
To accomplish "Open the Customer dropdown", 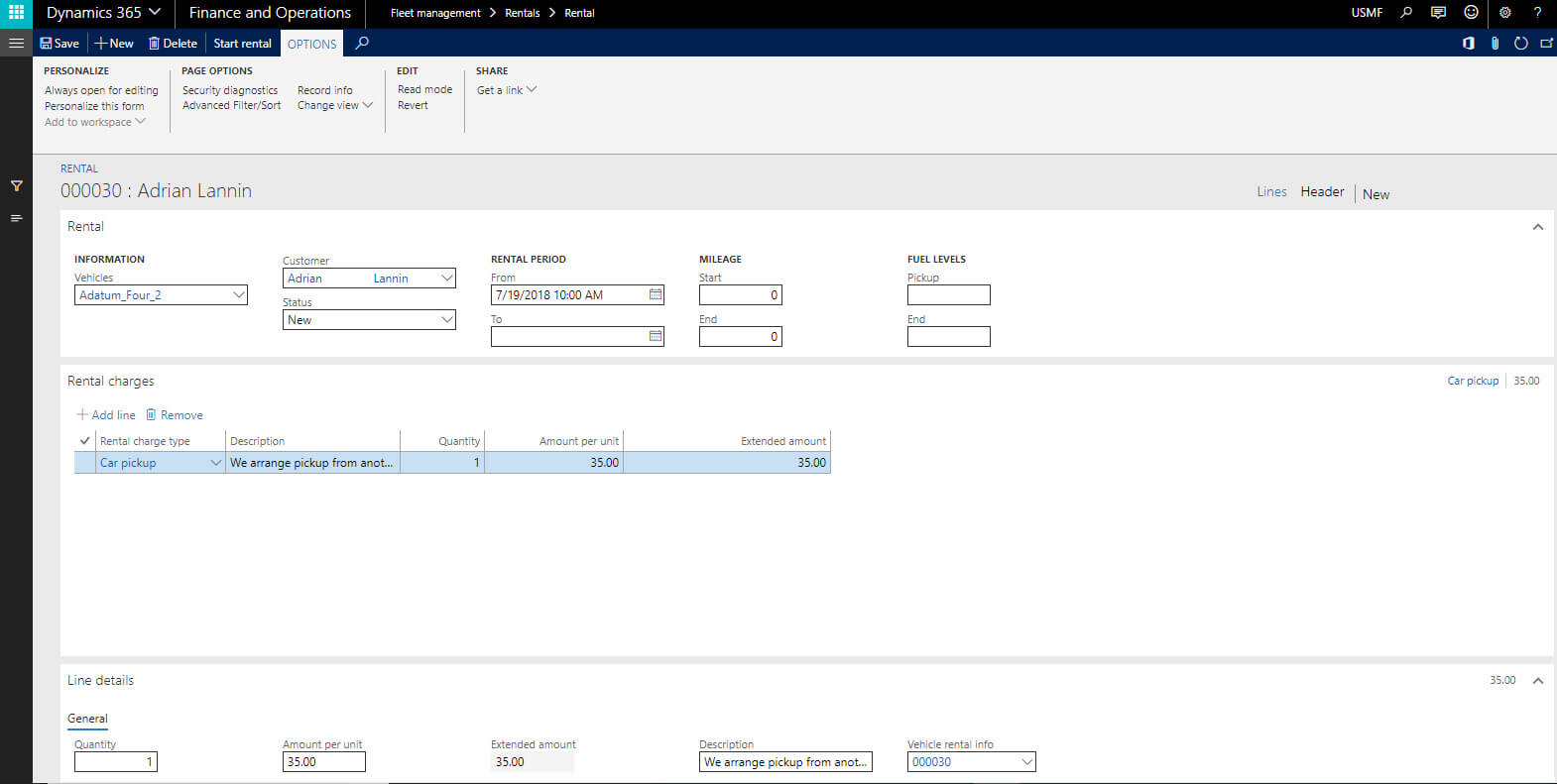I will (x=446, y=279).
